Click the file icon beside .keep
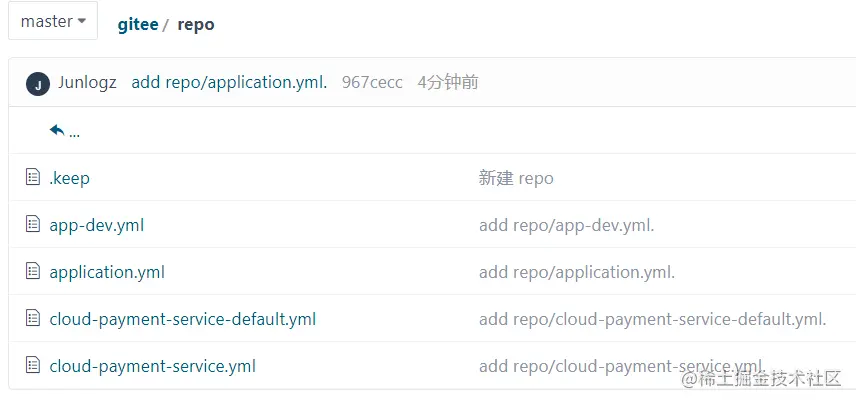The image size is (856, 403). [33, 177]
